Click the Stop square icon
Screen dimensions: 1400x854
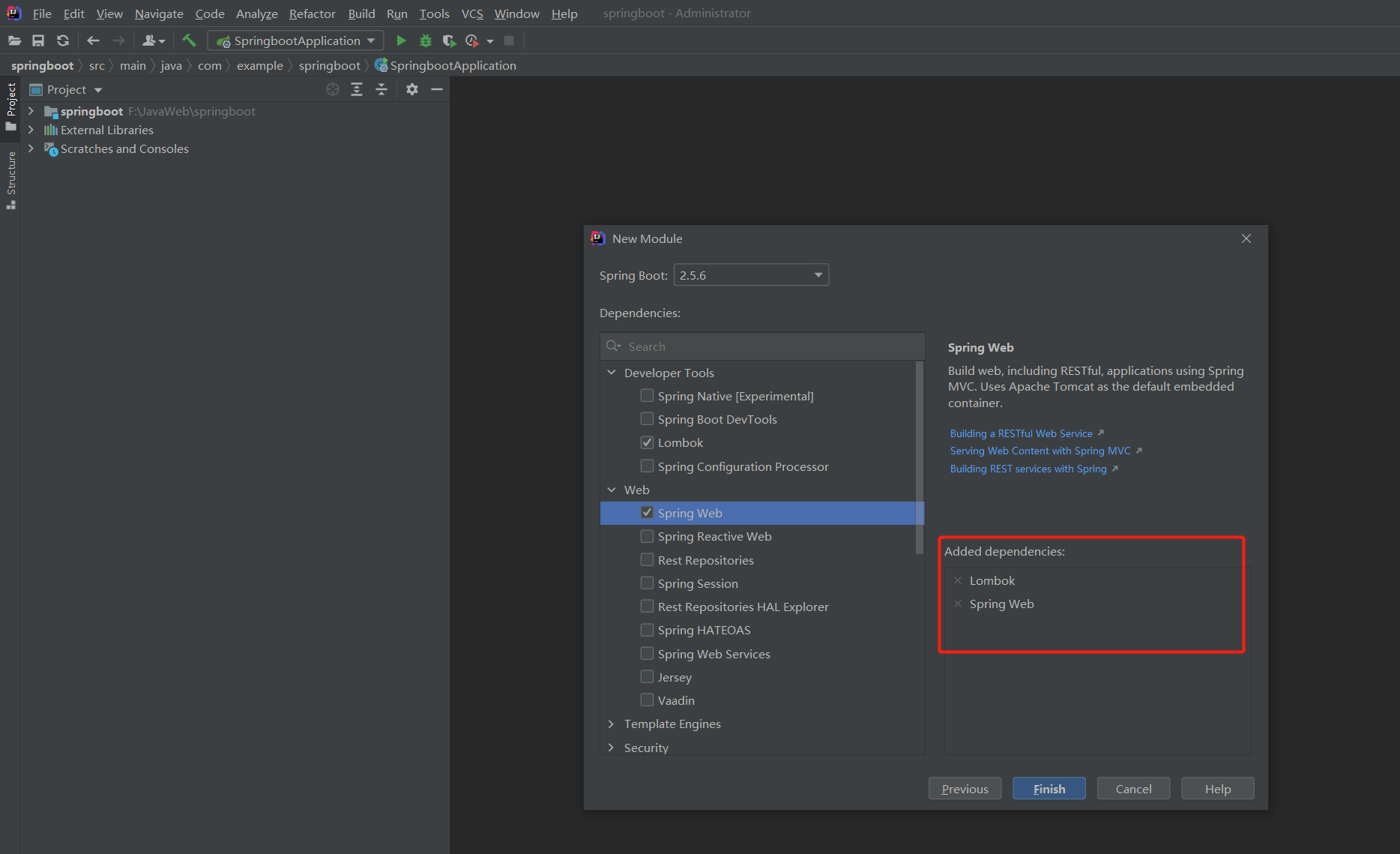[x=509, y=40]
